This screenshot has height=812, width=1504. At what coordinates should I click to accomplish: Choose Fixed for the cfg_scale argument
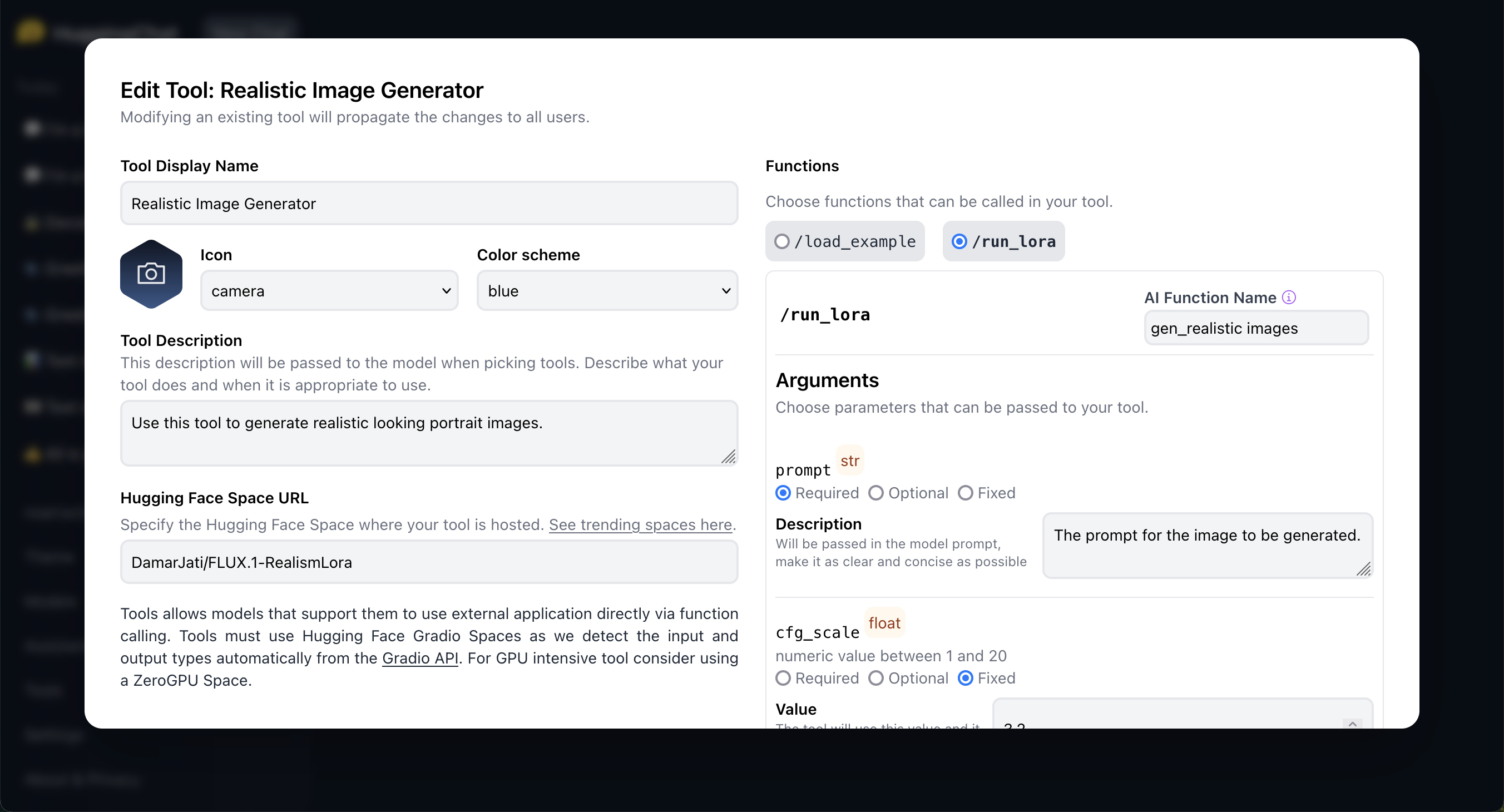966,679
